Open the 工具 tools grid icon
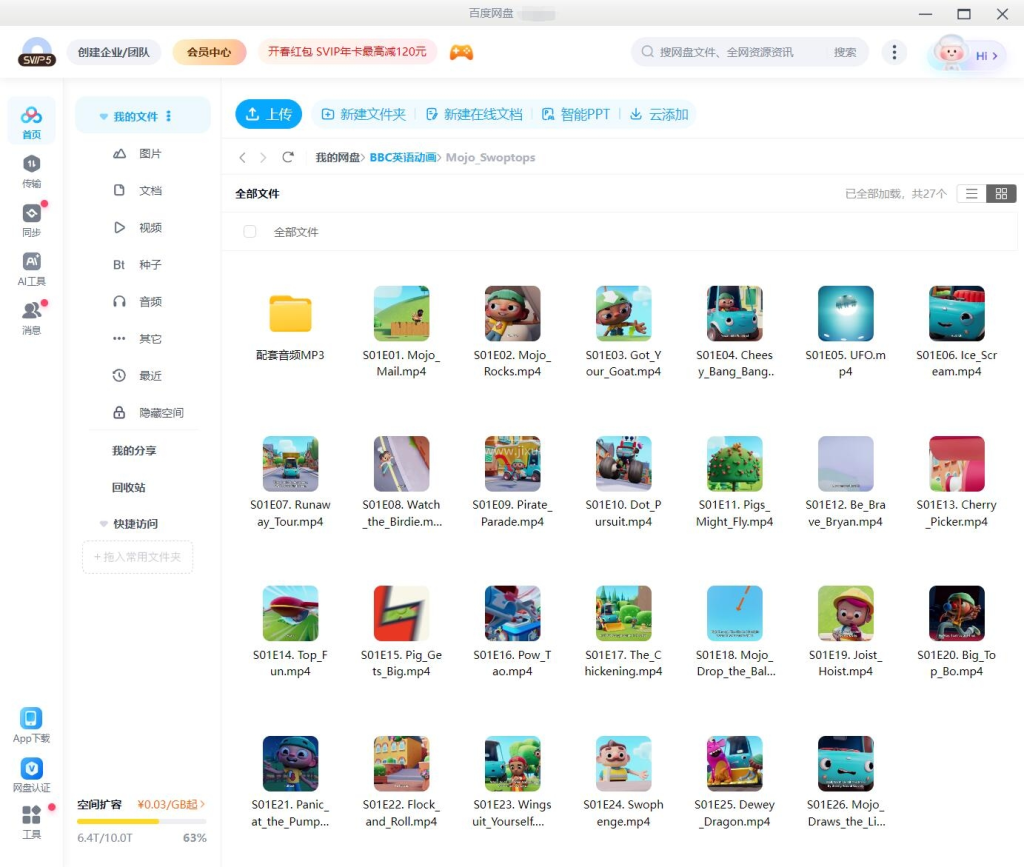 (31, 816)
